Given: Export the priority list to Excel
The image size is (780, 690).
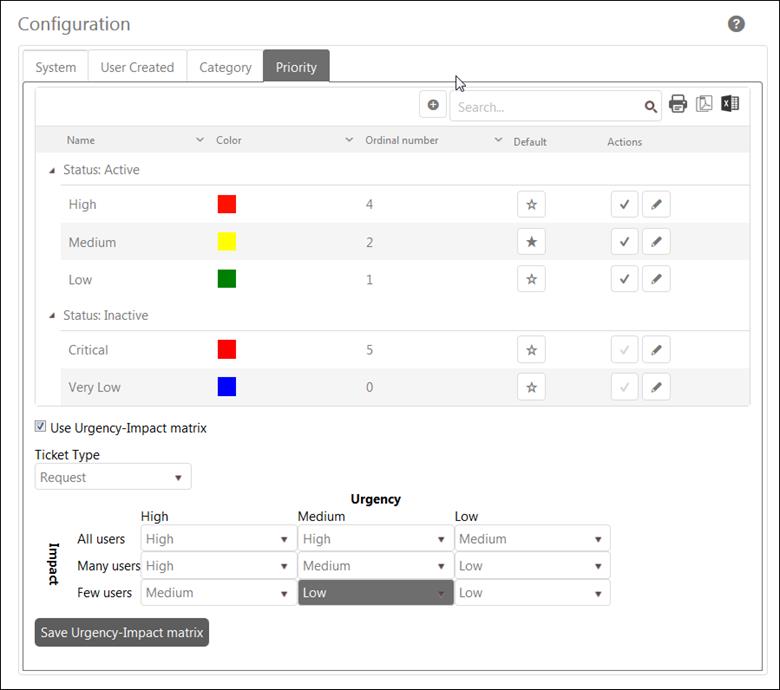Looking at the screenshot, I should tap(730, 104).
